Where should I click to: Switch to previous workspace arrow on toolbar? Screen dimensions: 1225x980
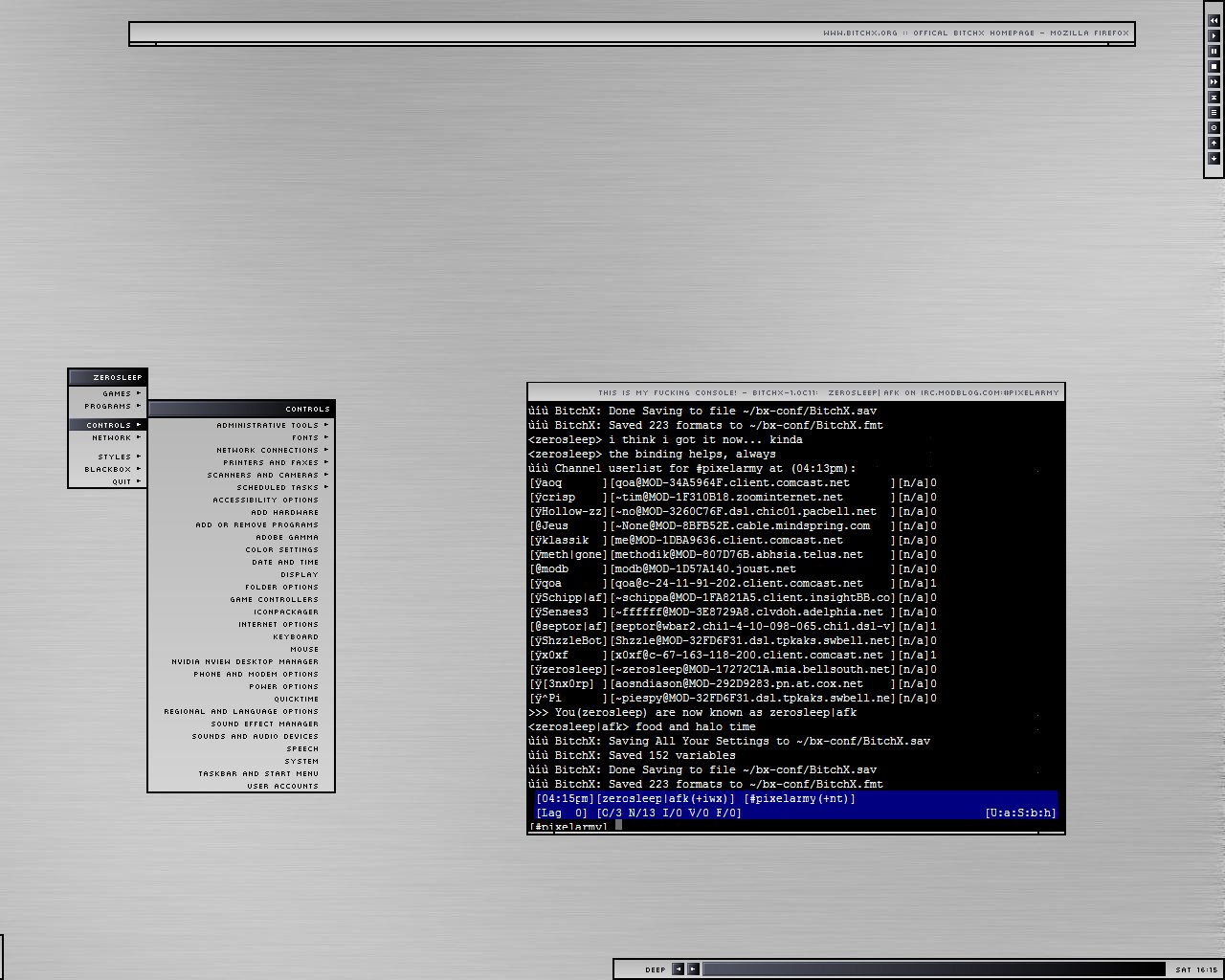click(x=679, y=969)
